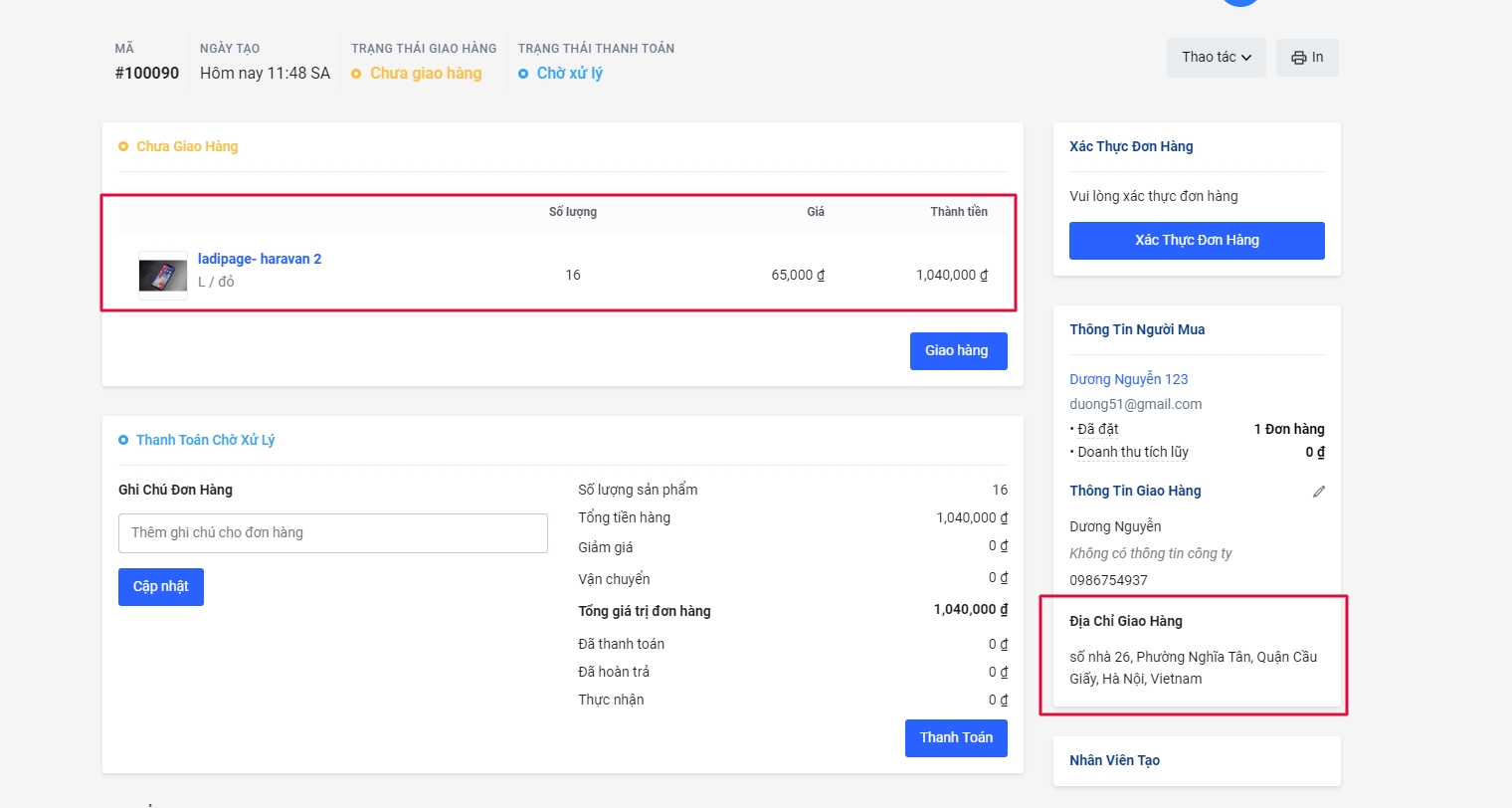Click the printer icon to print order

[1298, 58]
